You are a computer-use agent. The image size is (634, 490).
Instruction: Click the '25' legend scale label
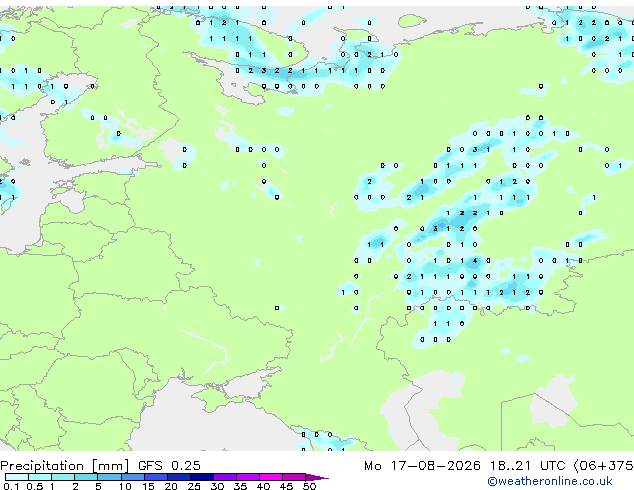point(194,486)
